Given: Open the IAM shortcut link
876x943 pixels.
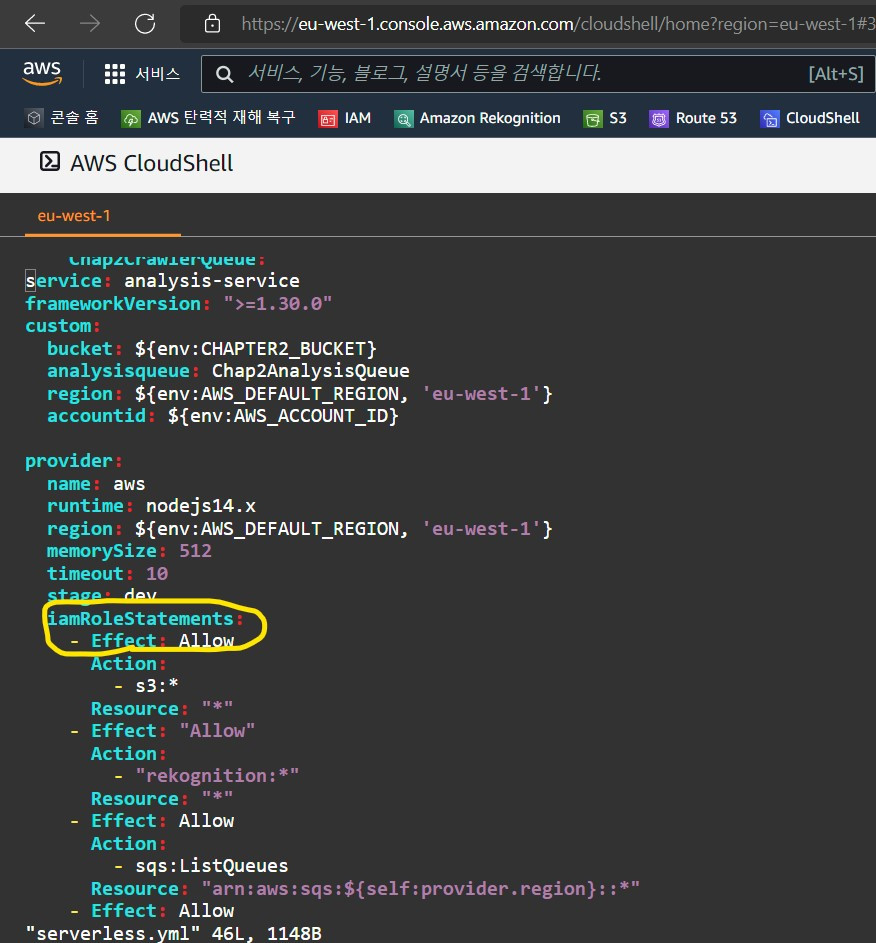Looking at the screenshot, I should (358, 118).
